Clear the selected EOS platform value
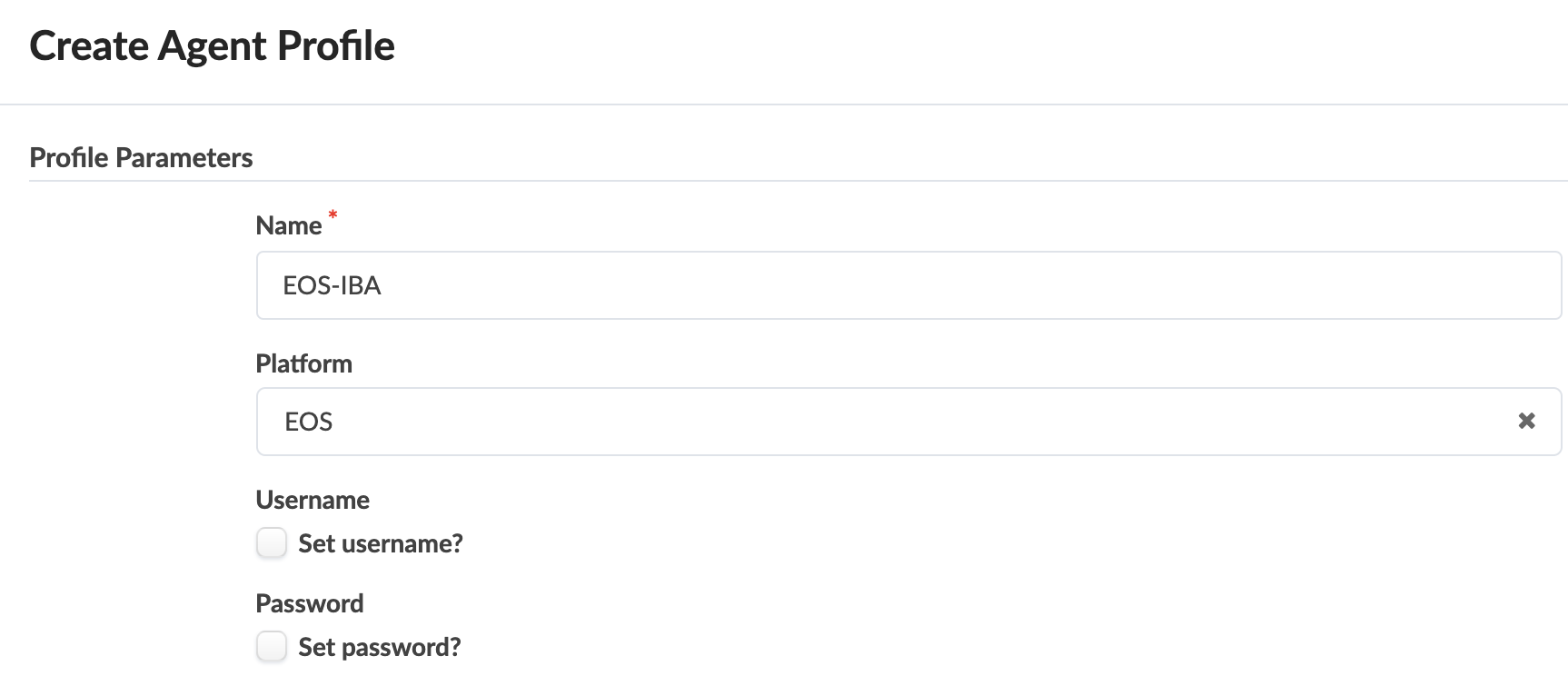The height and width of the screenshot is (696, 1568). (x=1526, y=421)
